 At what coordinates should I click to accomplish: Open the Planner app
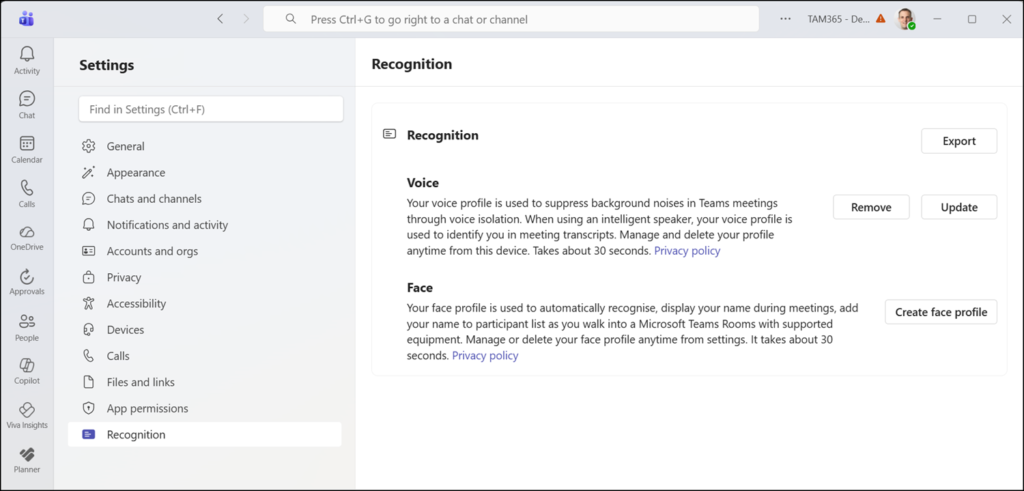tap(27, 460)
